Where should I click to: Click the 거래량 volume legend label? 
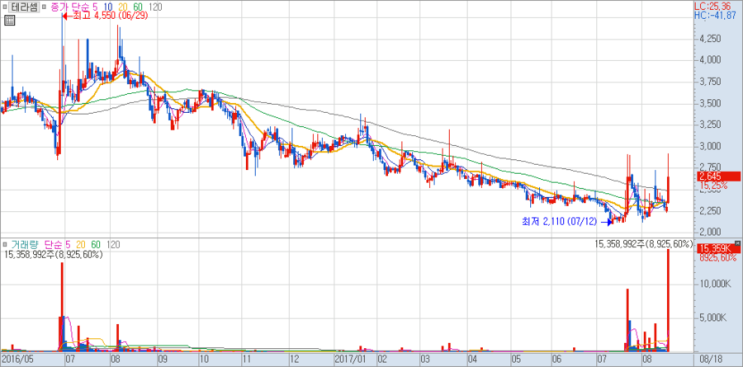click(x=25, y=244)
